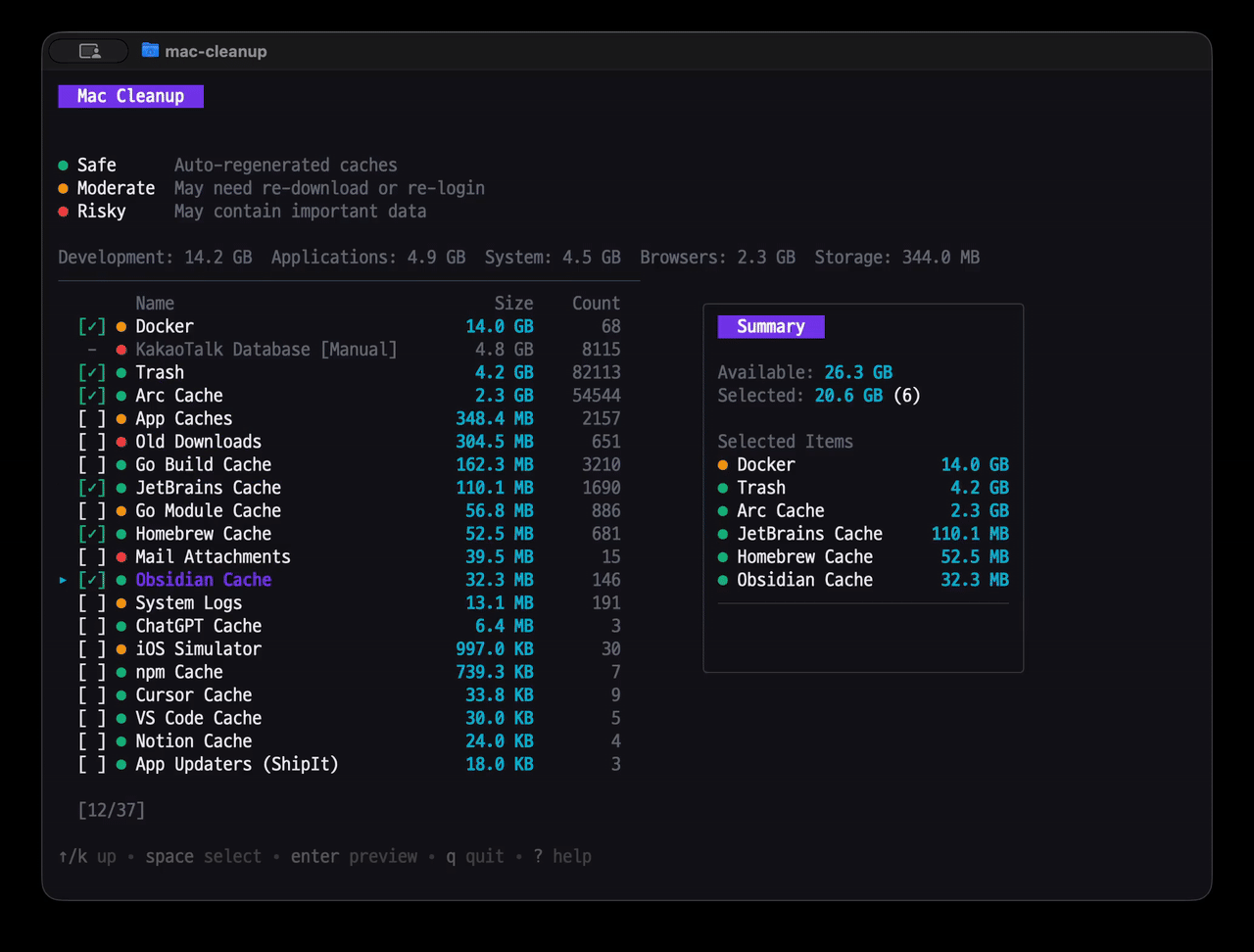Click the Storage: 344.0 MB category total
Image resolution: width=1254 pixels, height=952 pixels.
pyautogui.click(x=897, y=258)
